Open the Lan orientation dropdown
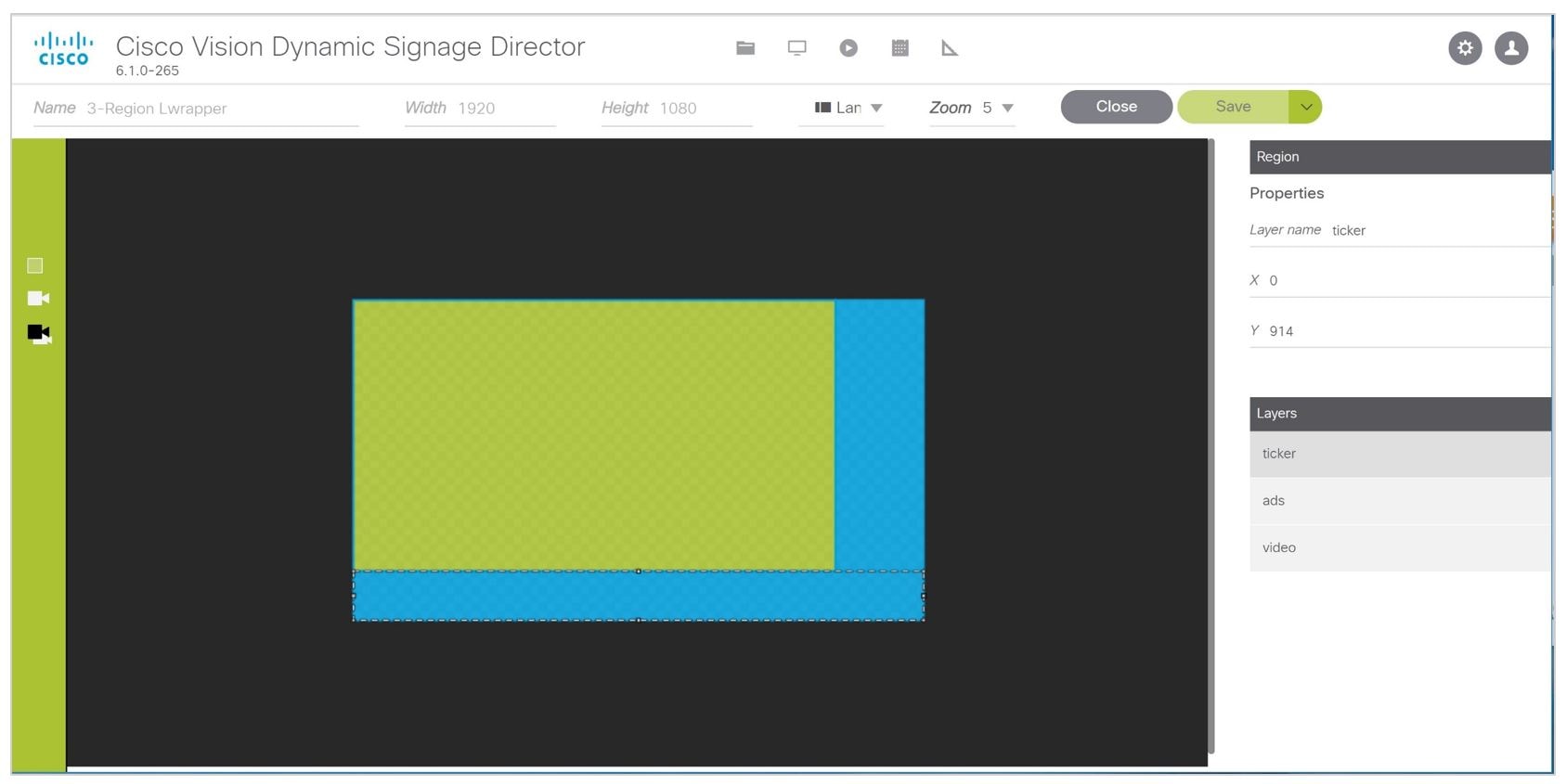The width and height of the screenshot is (1566, 784). coord(848,108)
